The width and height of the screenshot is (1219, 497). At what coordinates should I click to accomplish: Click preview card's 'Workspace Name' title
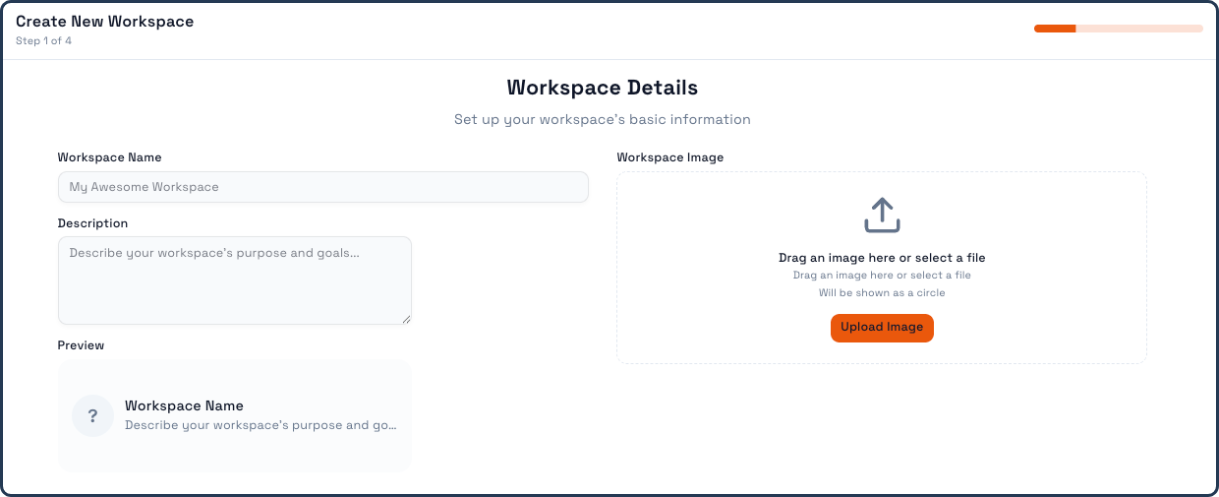[x=184, y=406]
